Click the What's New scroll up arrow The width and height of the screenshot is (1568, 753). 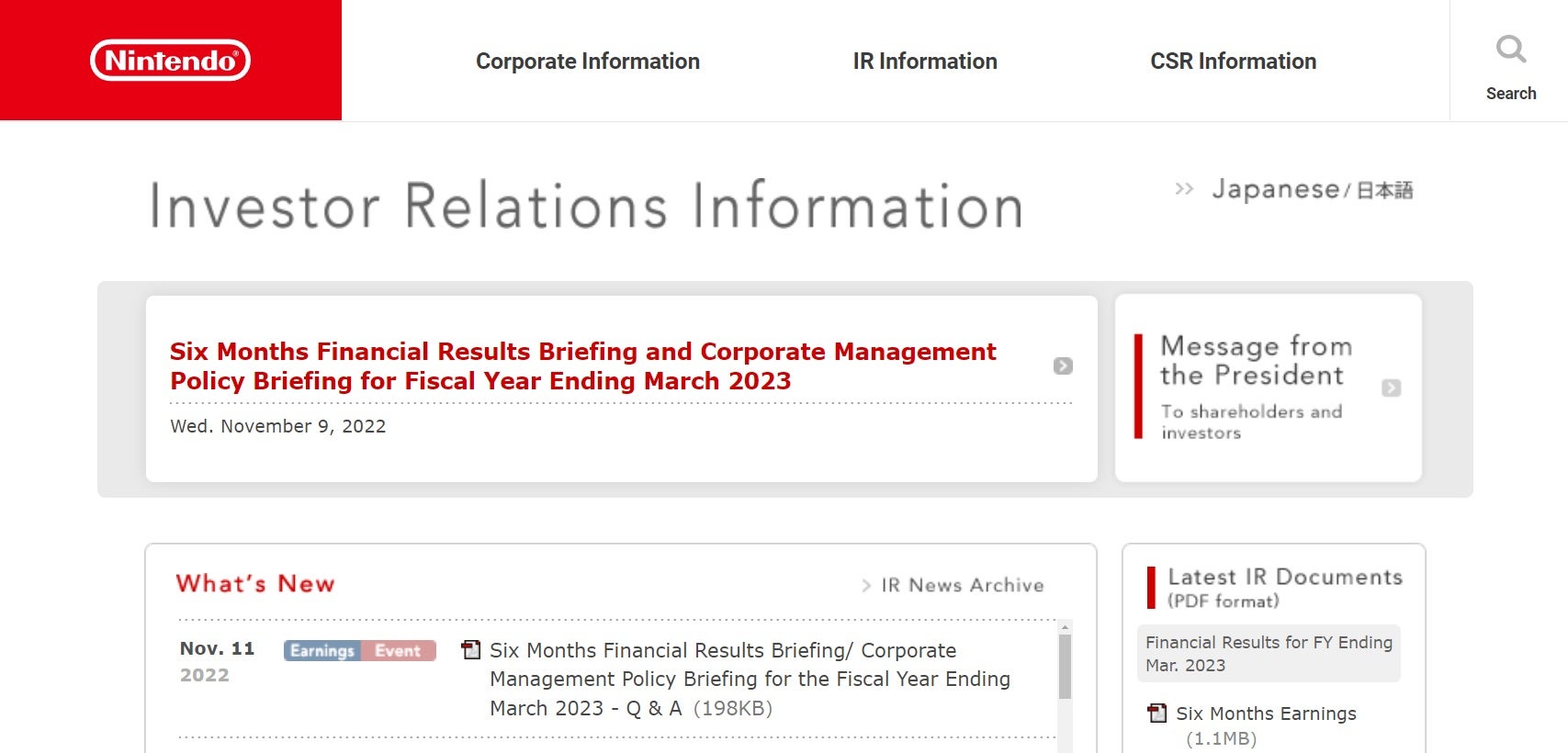point(1065,627)
